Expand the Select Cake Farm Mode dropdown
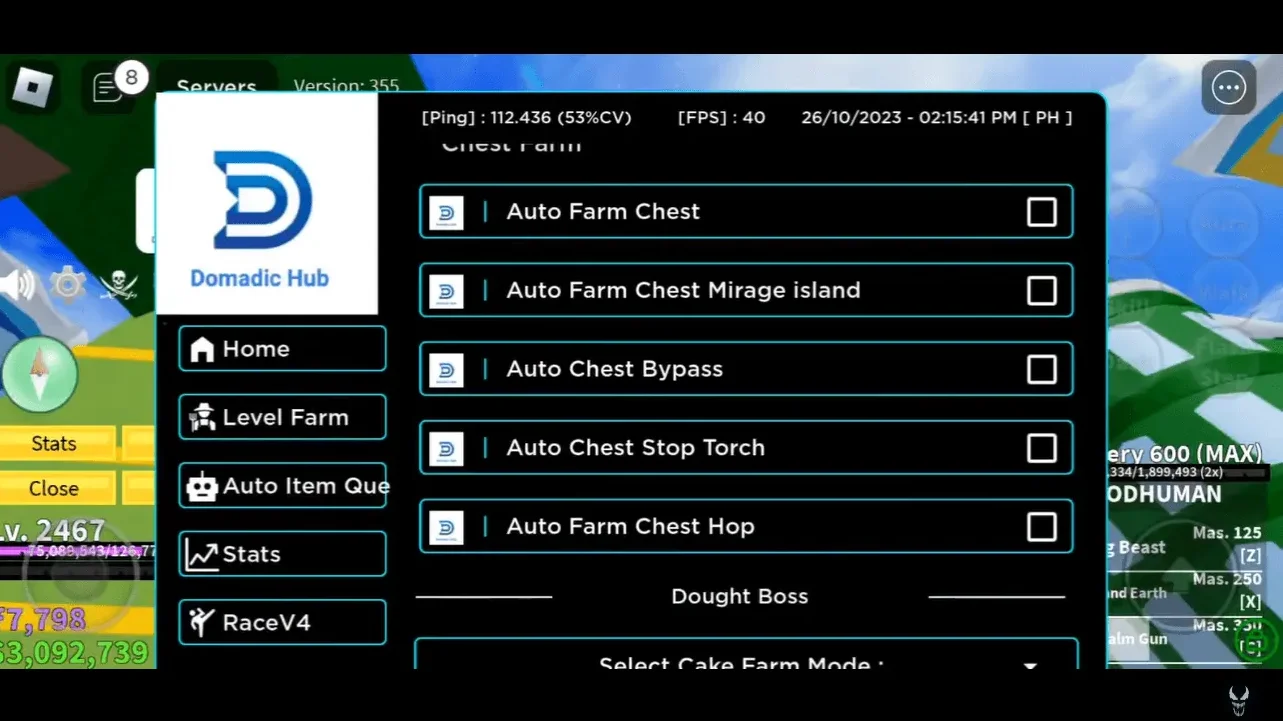Viewport: 1283px width, 721px height. pos(746,655)
